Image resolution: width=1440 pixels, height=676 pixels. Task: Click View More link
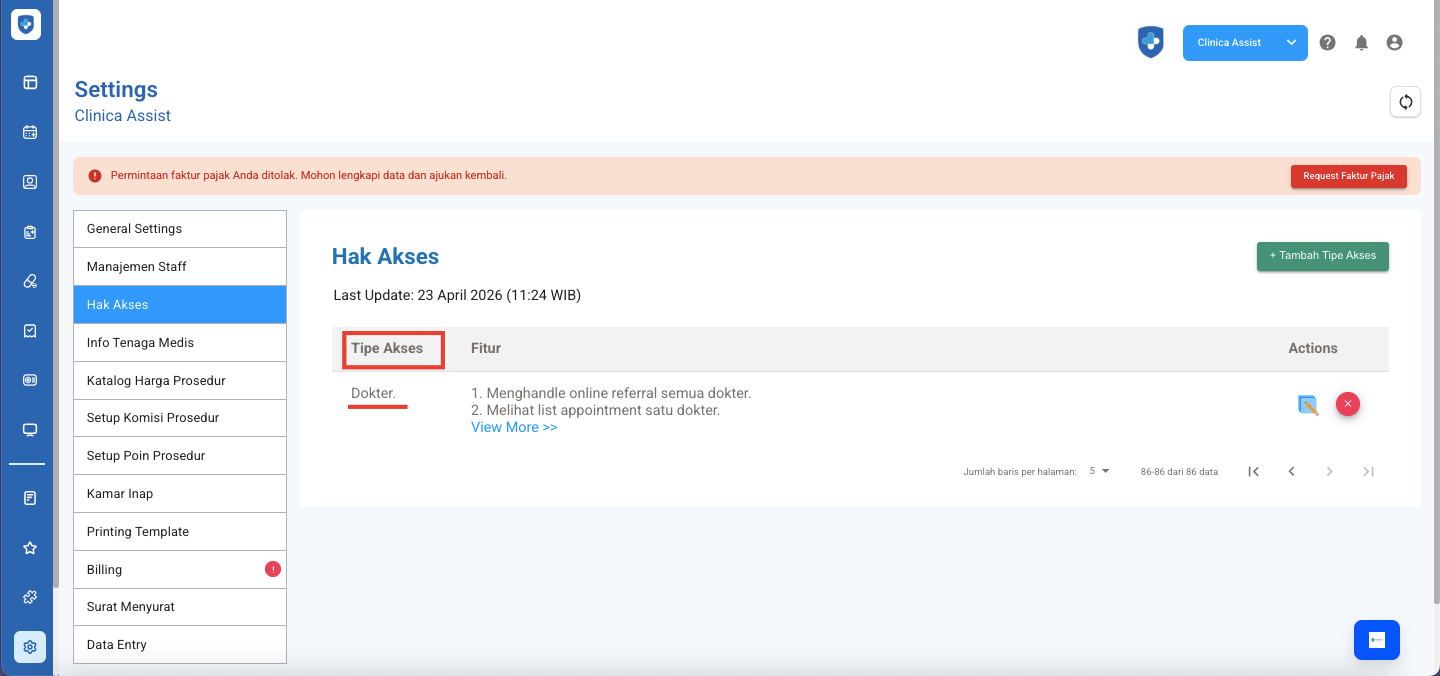point(514,428)
